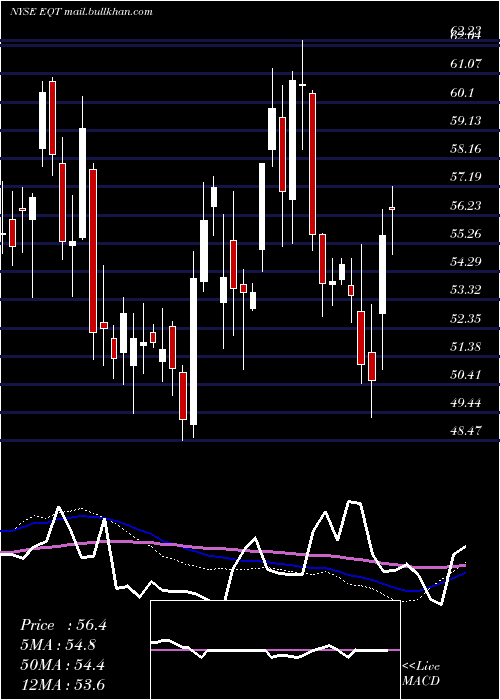Click the 57.19 price axis label

pyautogui.click(x=466, y=177)
